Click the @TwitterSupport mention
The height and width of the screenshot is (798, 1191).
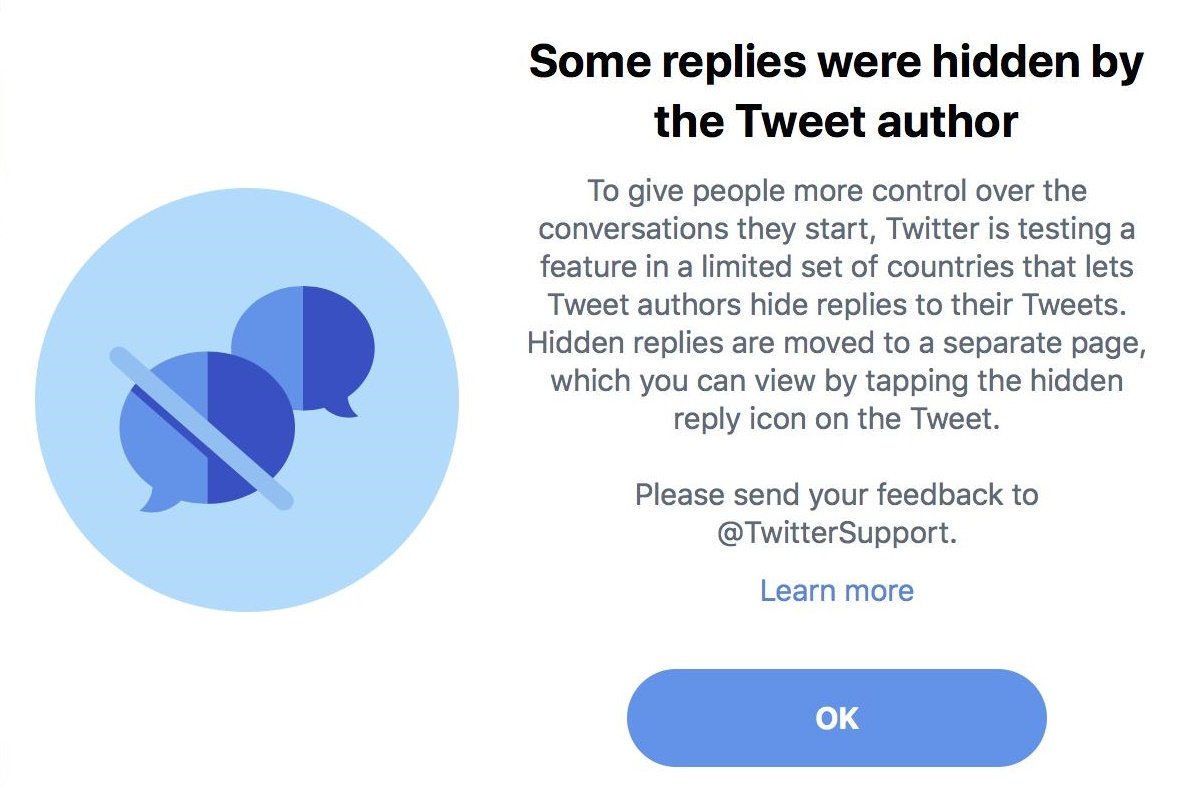point(838,532)
